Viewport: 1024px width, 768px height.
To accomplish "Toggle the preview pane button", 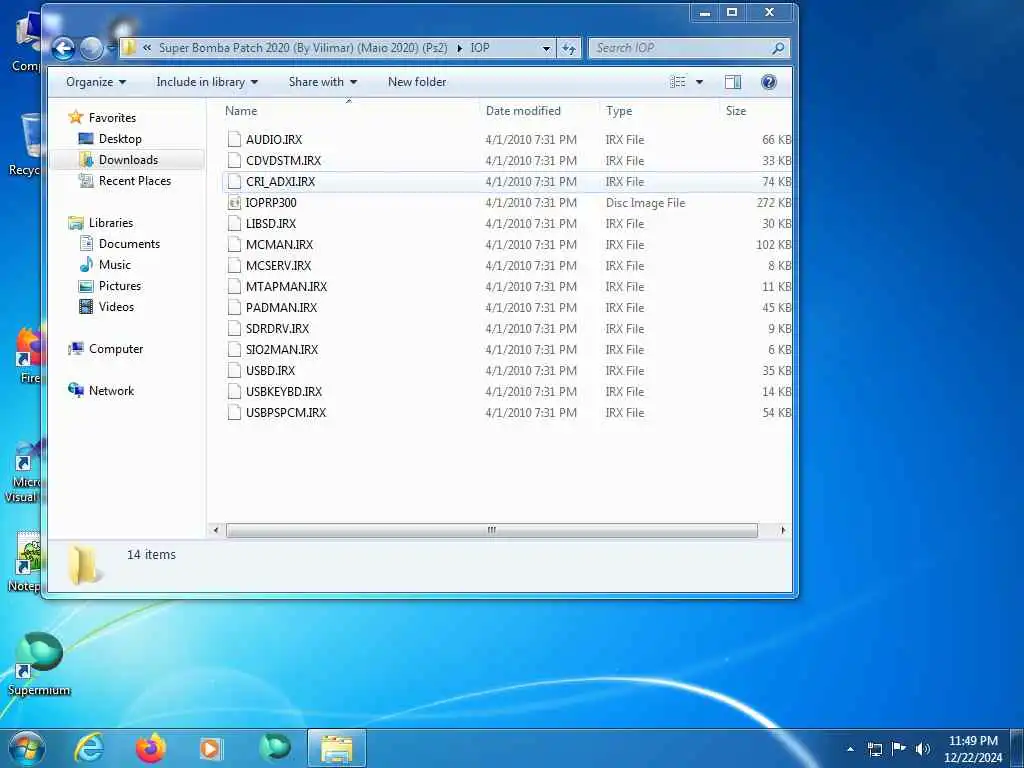I will coord(733,82).
